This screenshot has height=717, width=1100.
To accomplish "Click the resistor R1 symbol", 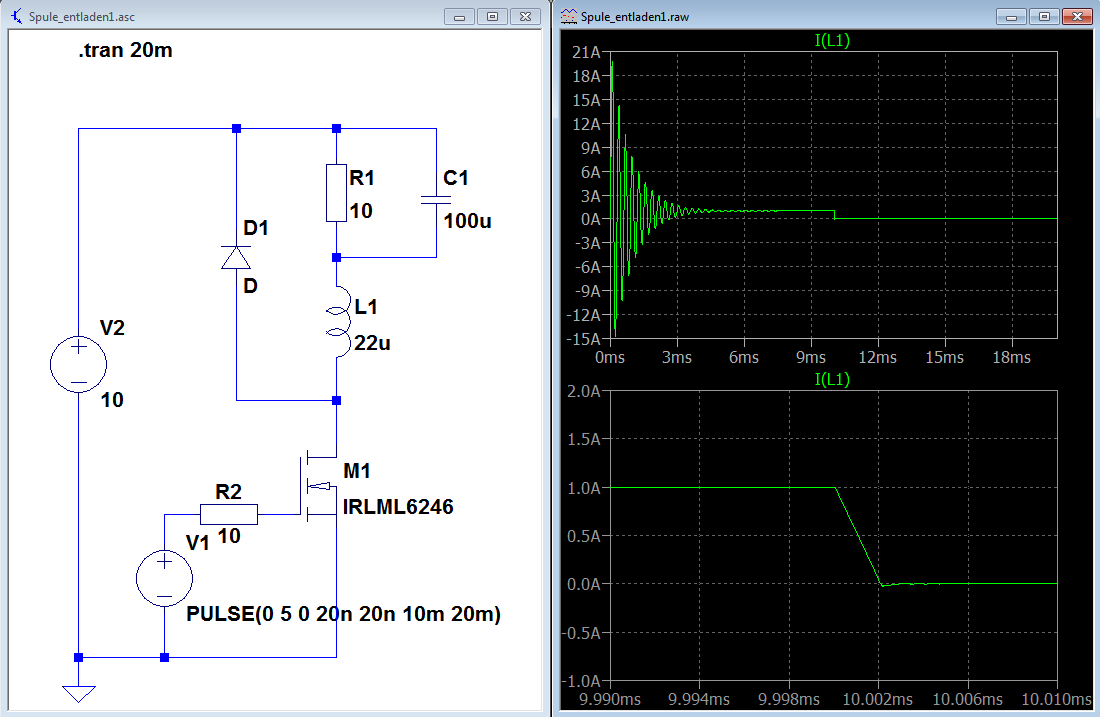I will [x=337, y=193].
